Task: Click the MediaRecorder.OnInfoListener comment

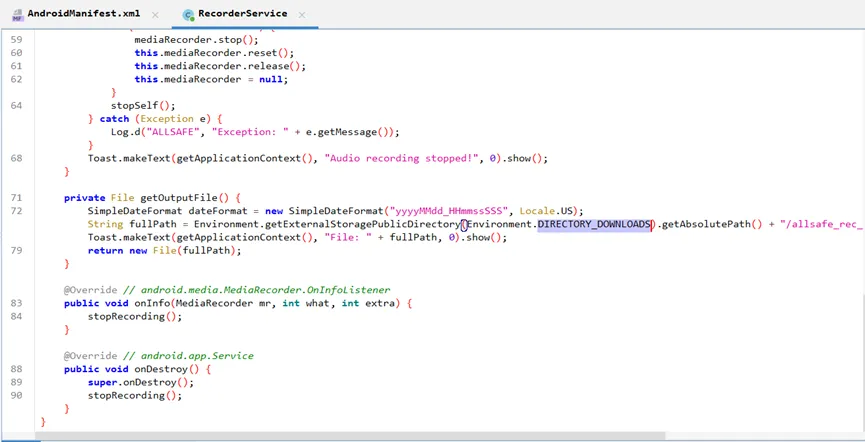Action: point(265,290)
